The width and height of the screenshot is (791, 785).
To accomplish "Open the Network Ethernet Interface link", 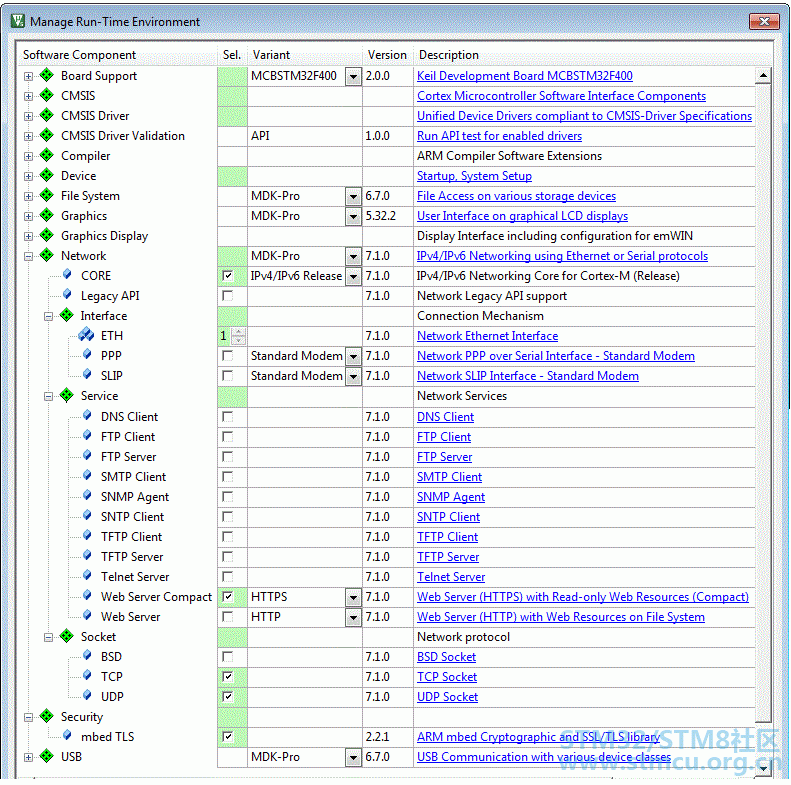I will [x=487, y=335].
